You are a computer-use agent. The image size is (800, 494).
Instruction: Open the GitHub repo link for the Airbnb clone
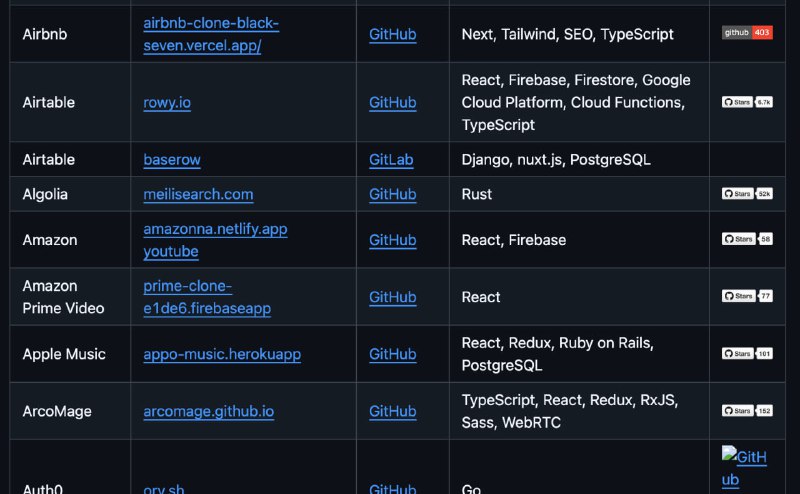pyautogui.click(x=393, y=34)
